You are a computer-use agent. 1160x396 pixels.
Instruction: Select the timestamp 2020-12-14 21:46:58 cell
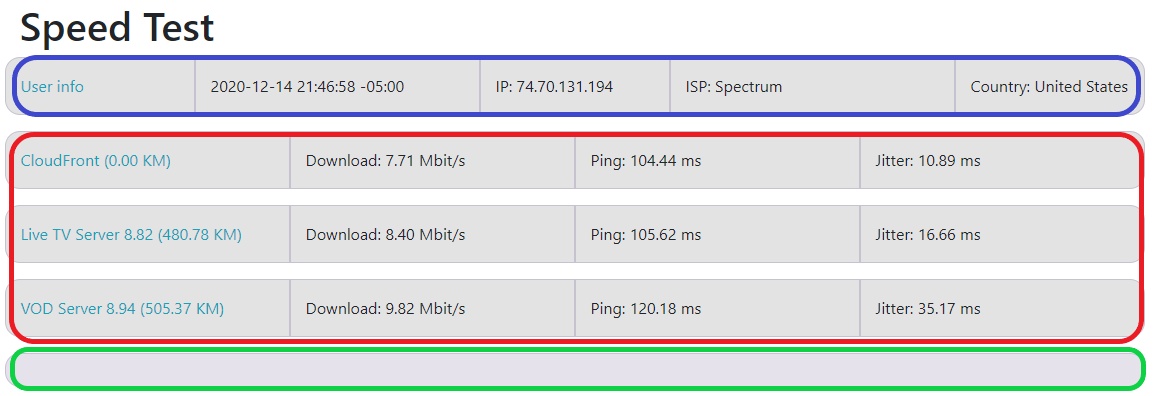337,87
